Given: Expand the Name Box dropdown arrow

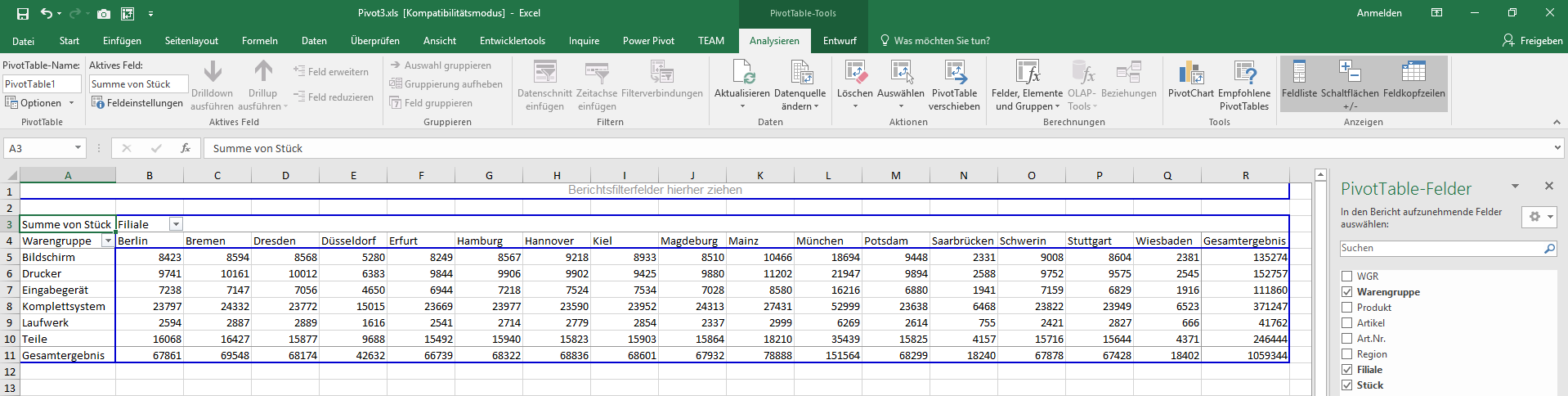Looking at the screenshot, I should (x=78, y=148).
